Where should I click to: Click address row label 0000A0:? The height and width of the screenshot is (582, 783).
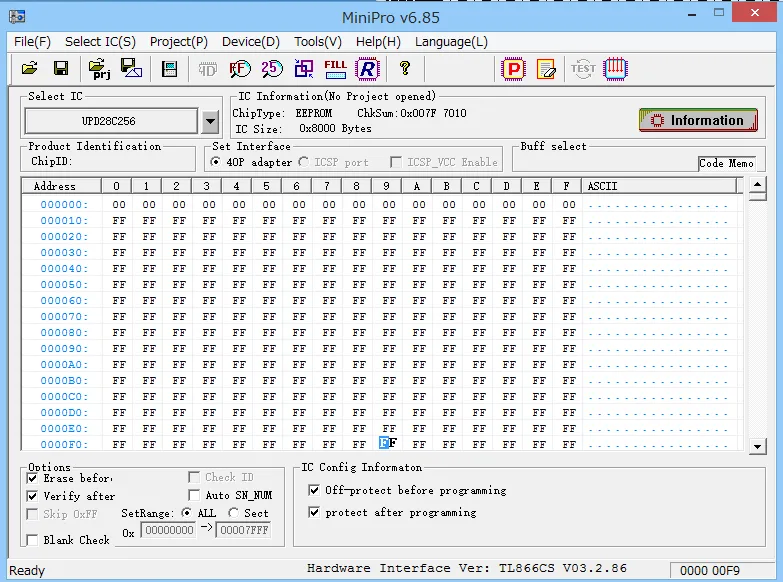tap(64, 364)
